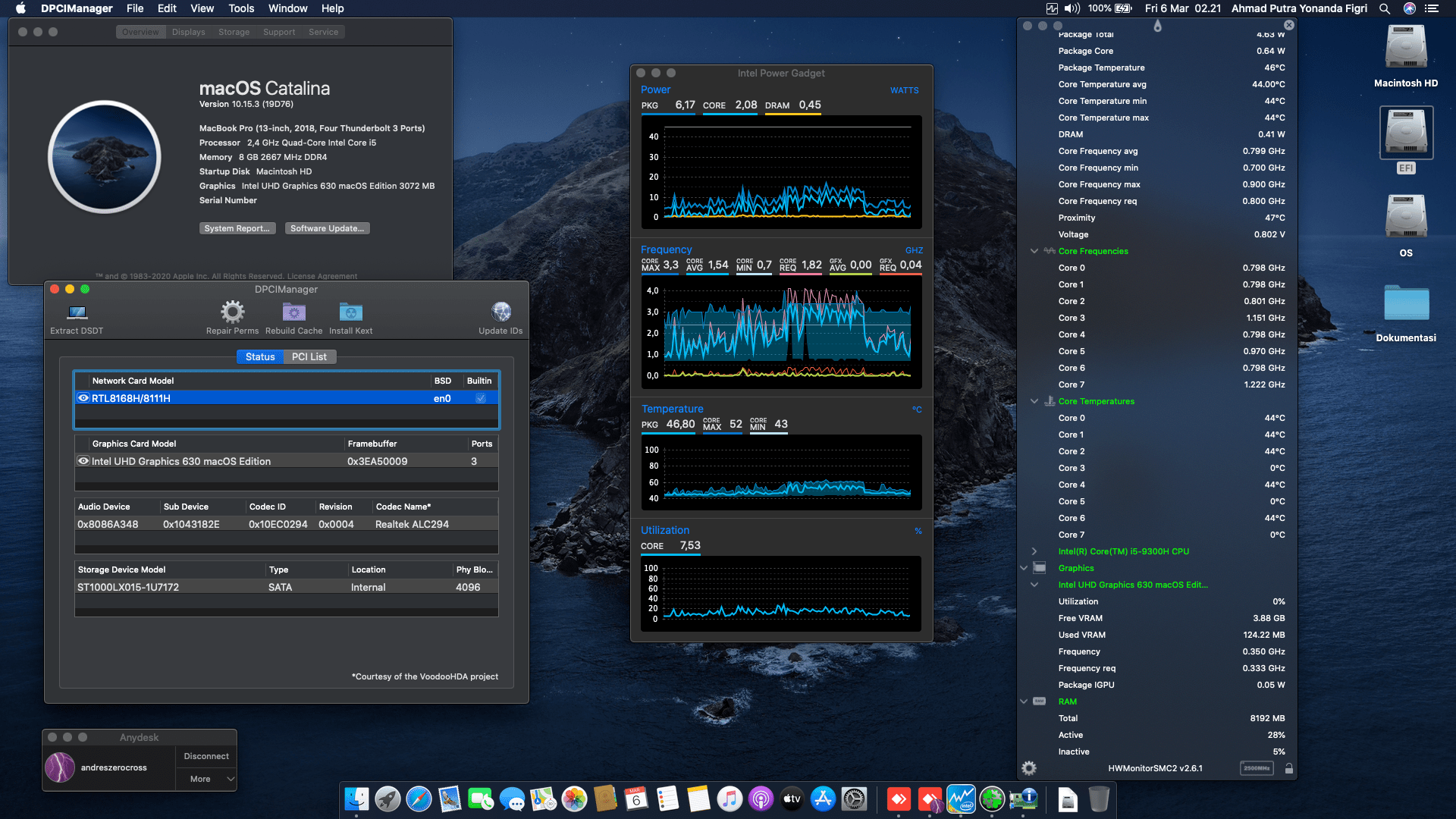
Task: Select the OS drive on desktop
Action: (x=1406, y=226)
